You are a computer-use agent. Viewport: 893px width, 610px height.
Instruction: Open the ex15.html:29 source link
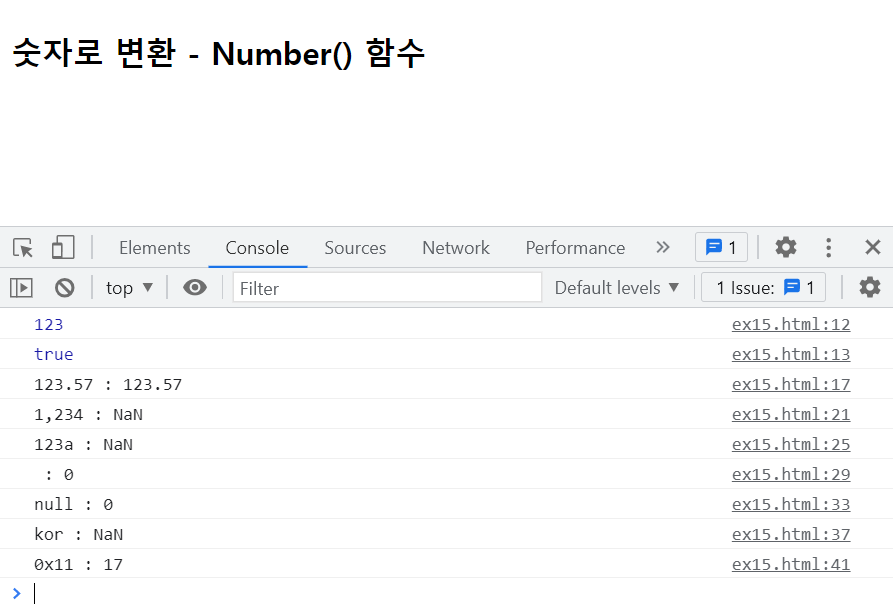click(x=790, y=474)
